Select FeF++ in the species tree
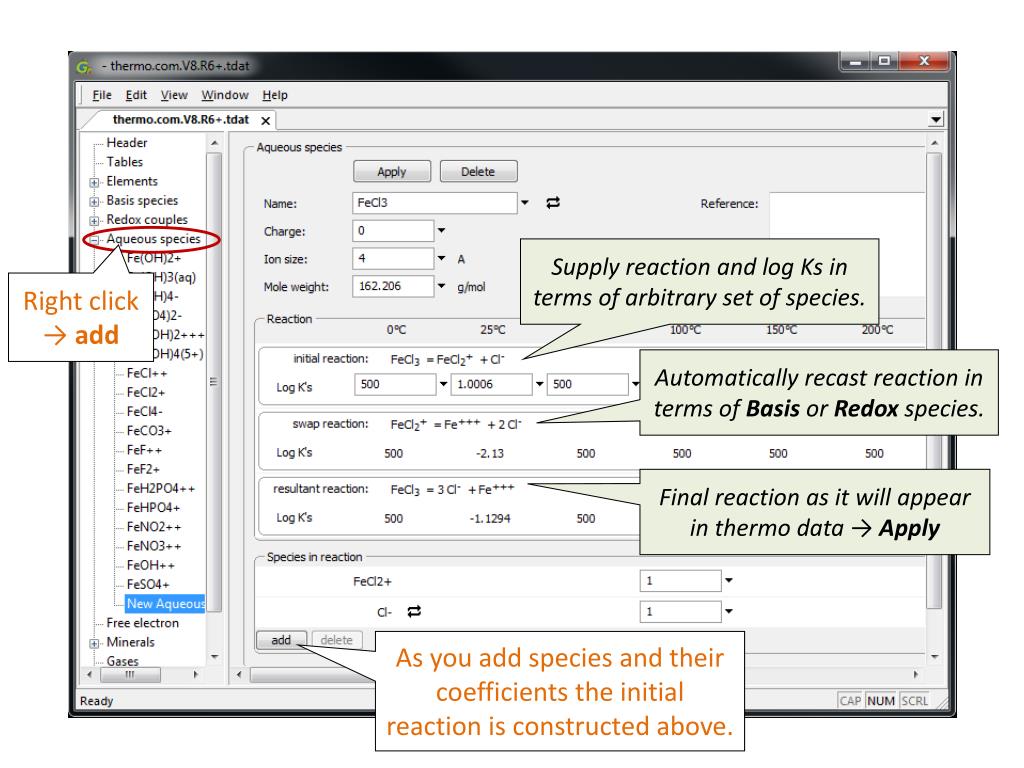Screen dimensions: 1024x768 point(144,450)
